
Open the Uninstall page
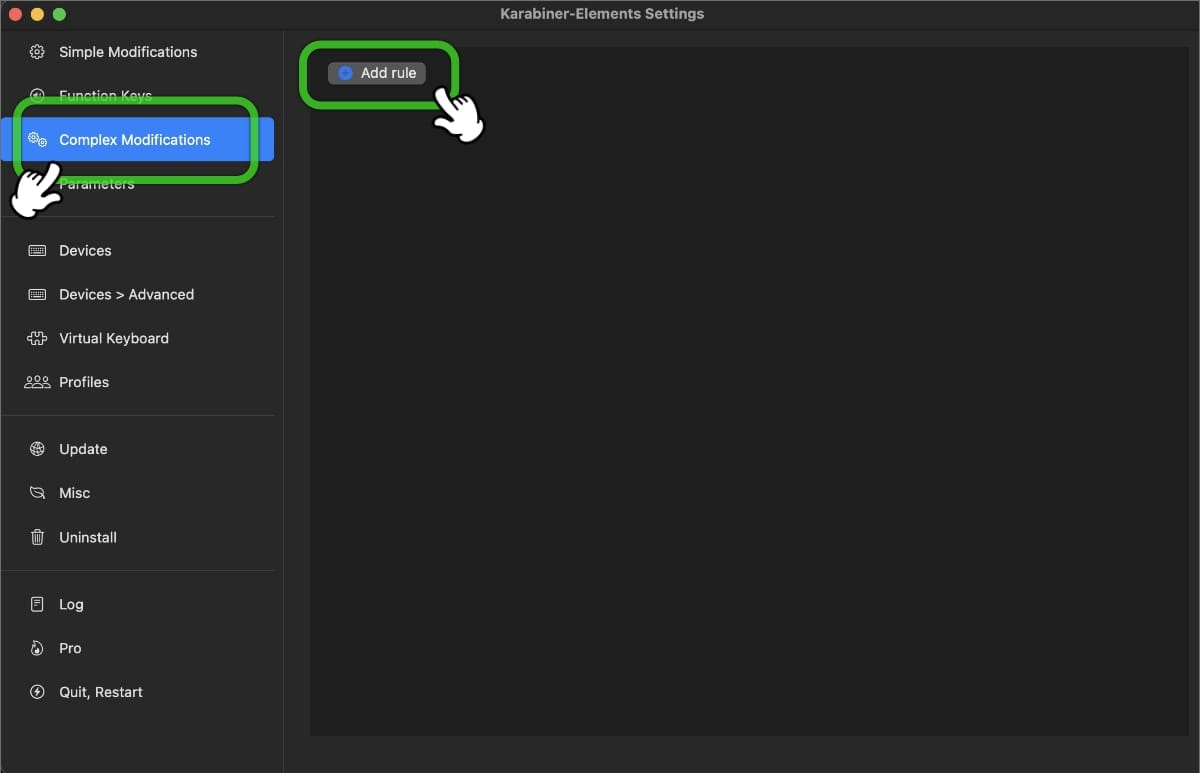click(x=137, y=537)
